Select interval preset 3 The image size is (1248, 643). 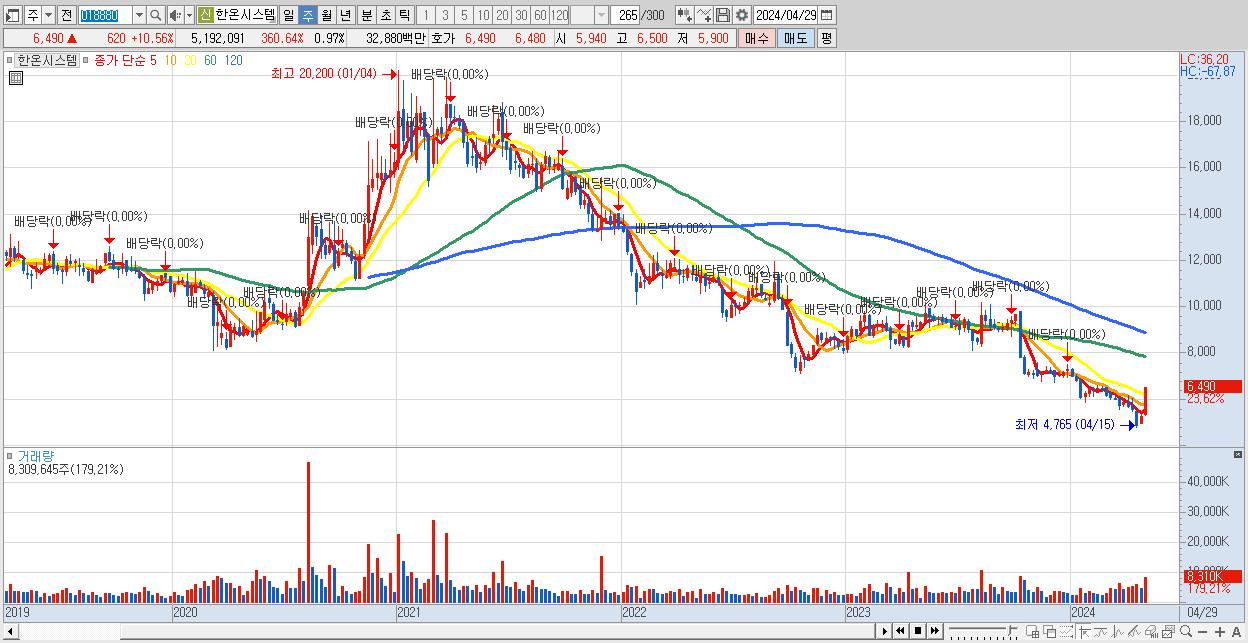(x=444, y=15)
